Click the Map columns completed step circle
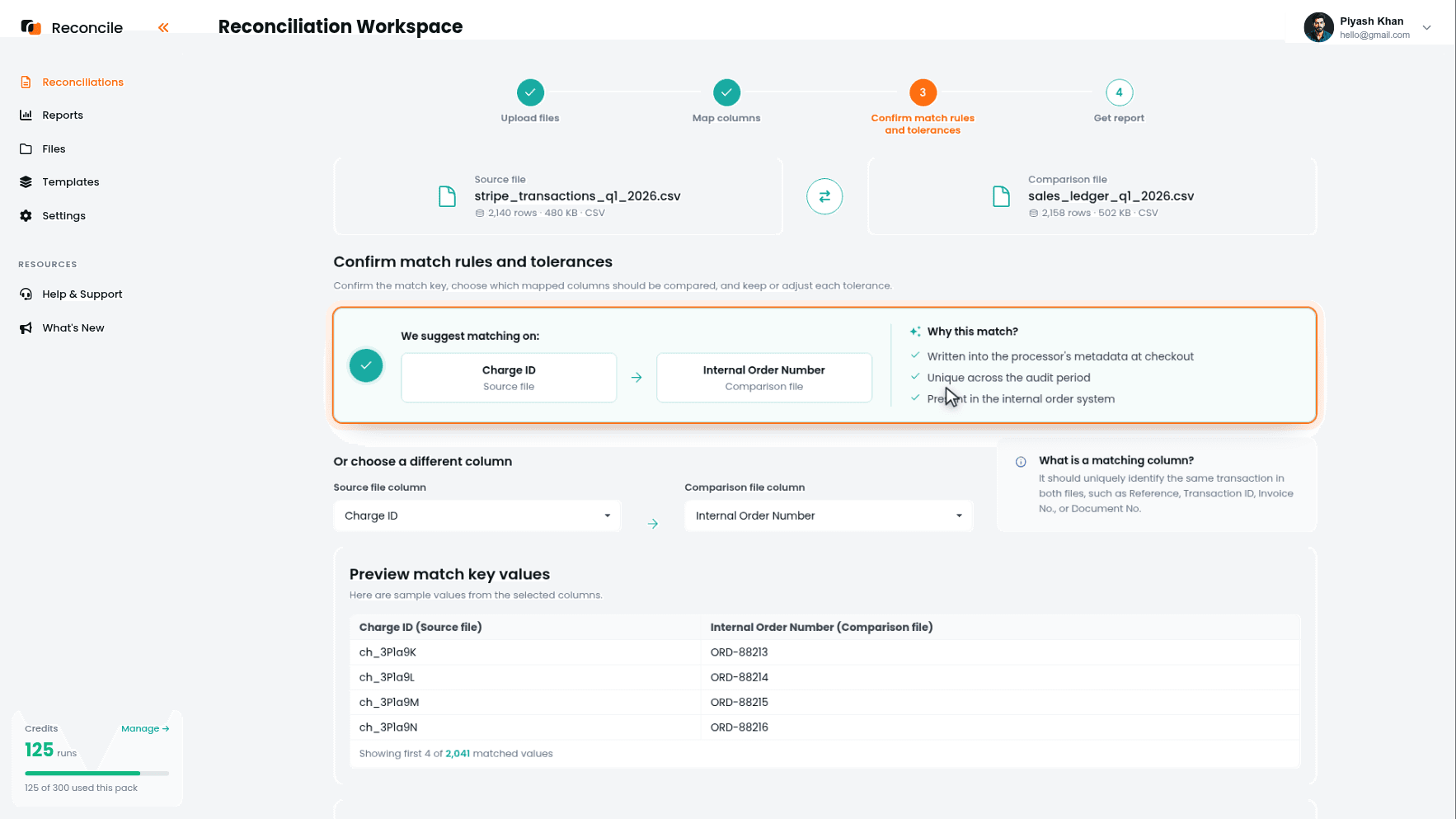The height and width of the screenshot is (819, 1456). 726,92
